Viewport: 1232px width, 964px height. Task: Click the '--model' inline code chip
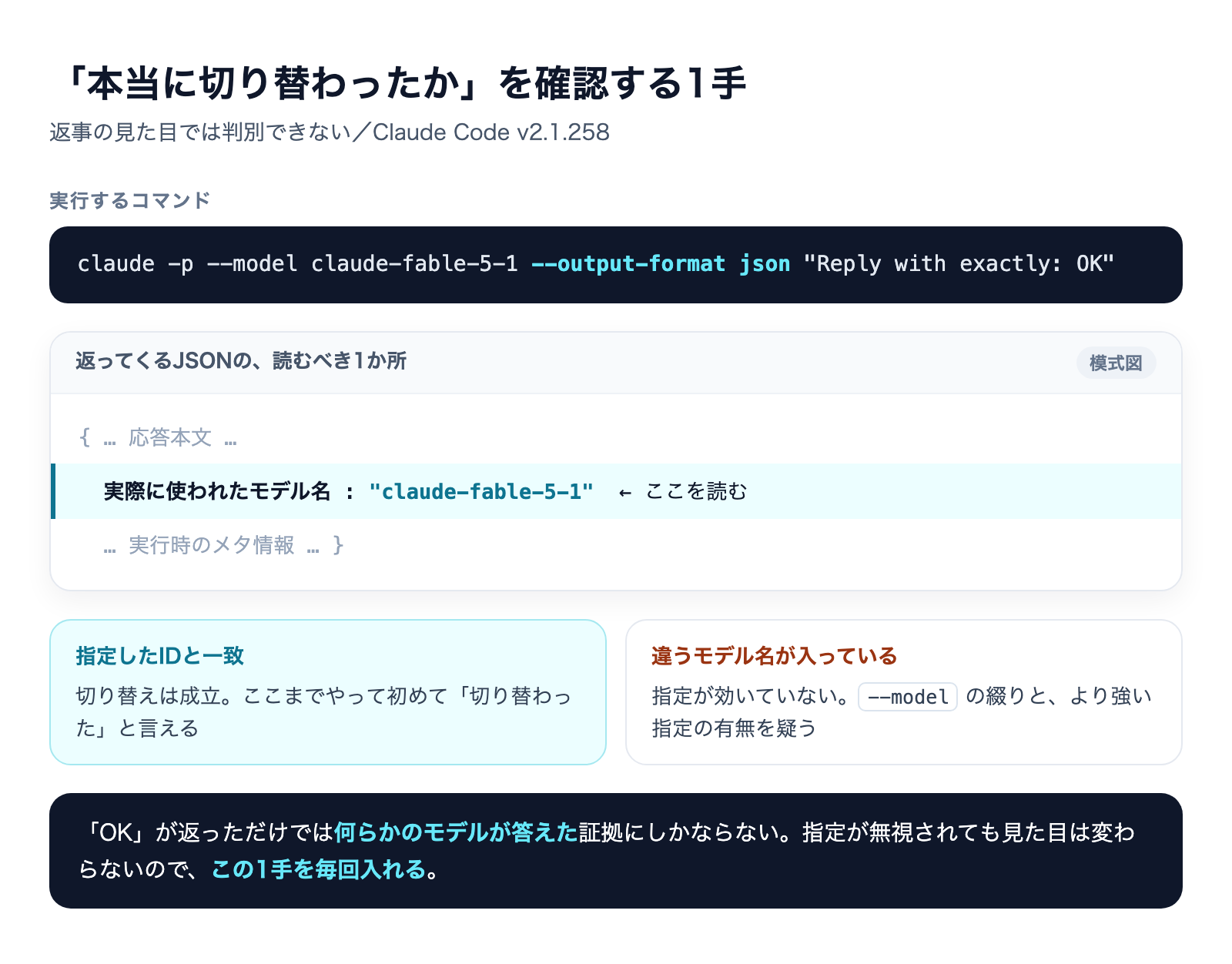(908, 697)
